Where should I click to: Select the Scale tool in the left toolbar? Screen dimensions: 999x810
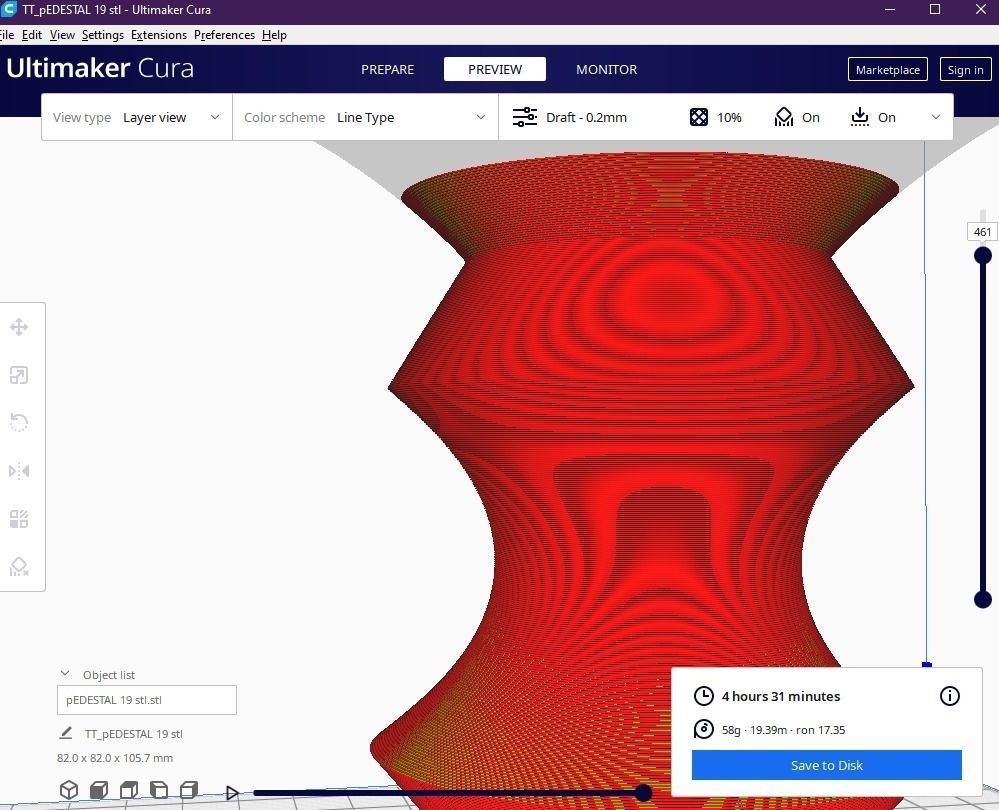(19, 375)
